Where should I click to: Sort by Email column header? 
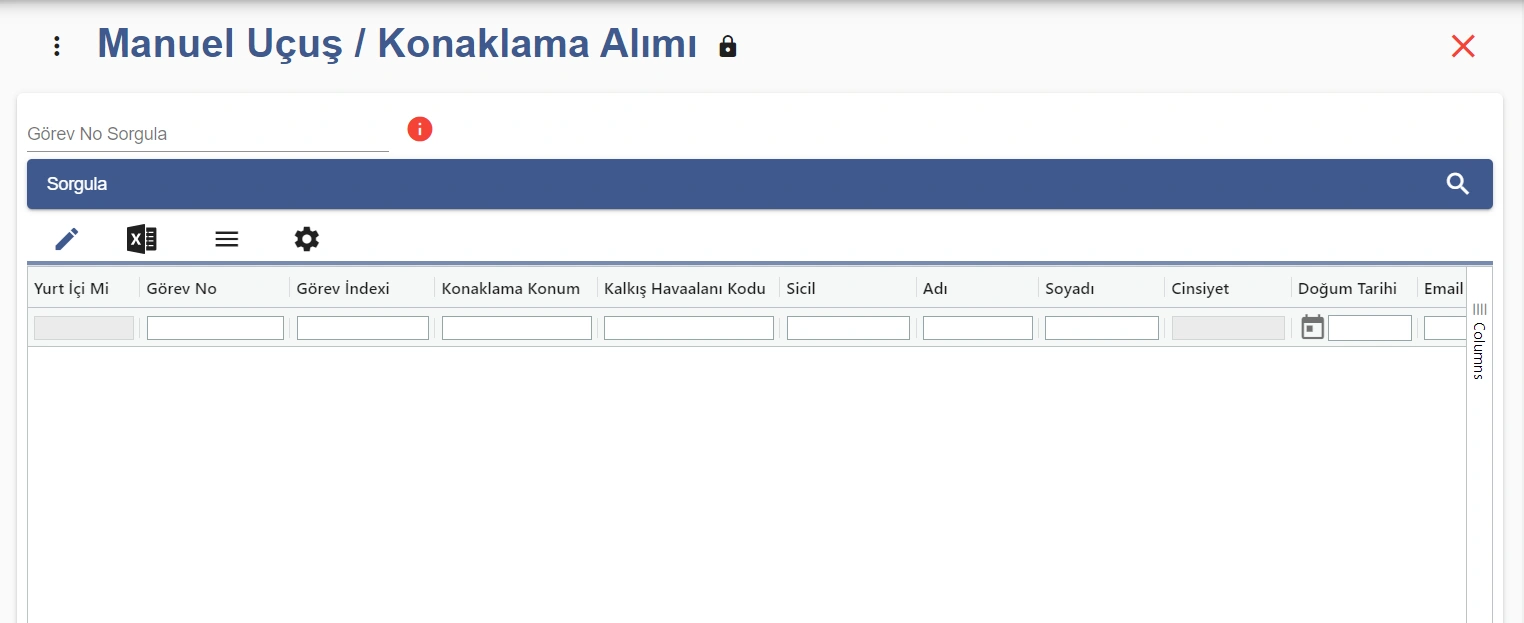tap(1444, 289)
